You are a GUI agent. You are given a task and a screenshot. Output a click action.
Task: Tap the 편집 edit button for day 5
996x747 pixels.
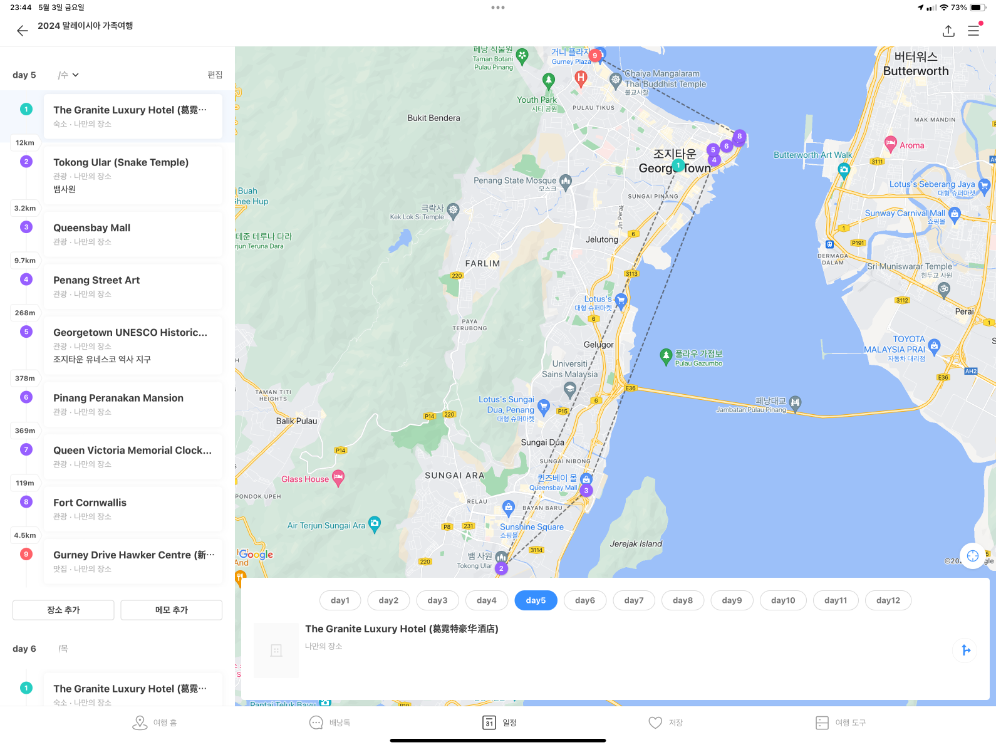coord(215,75)
